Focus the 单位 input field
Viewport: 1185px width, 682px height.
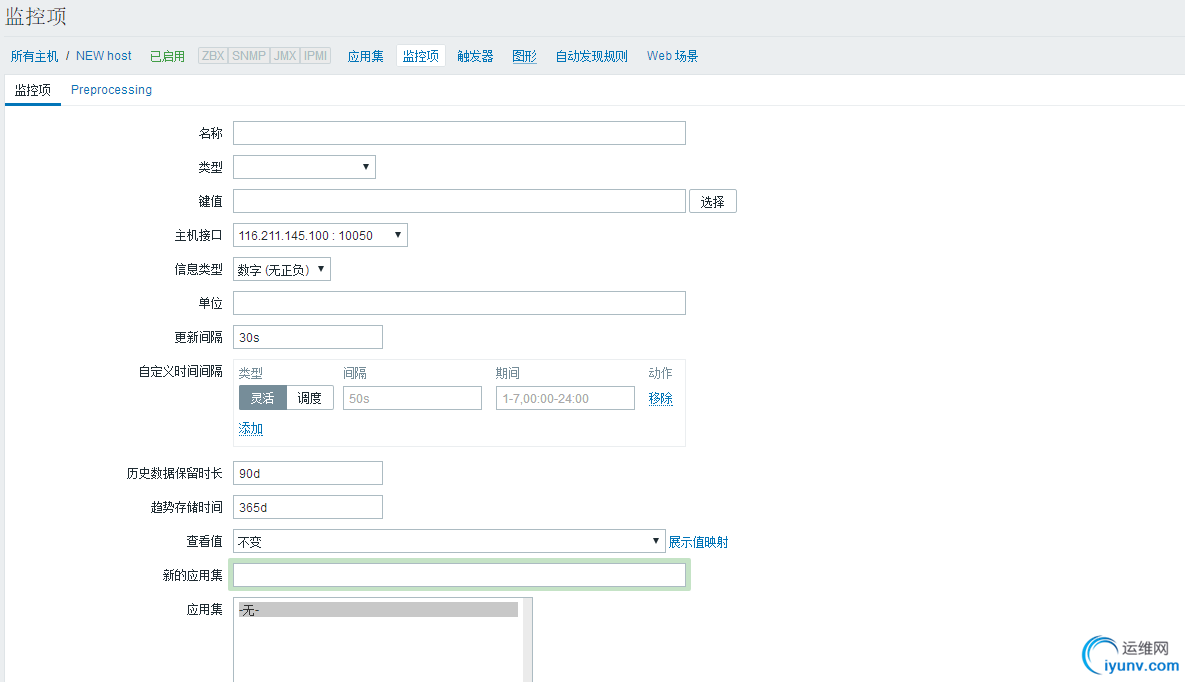pos(459,303)
